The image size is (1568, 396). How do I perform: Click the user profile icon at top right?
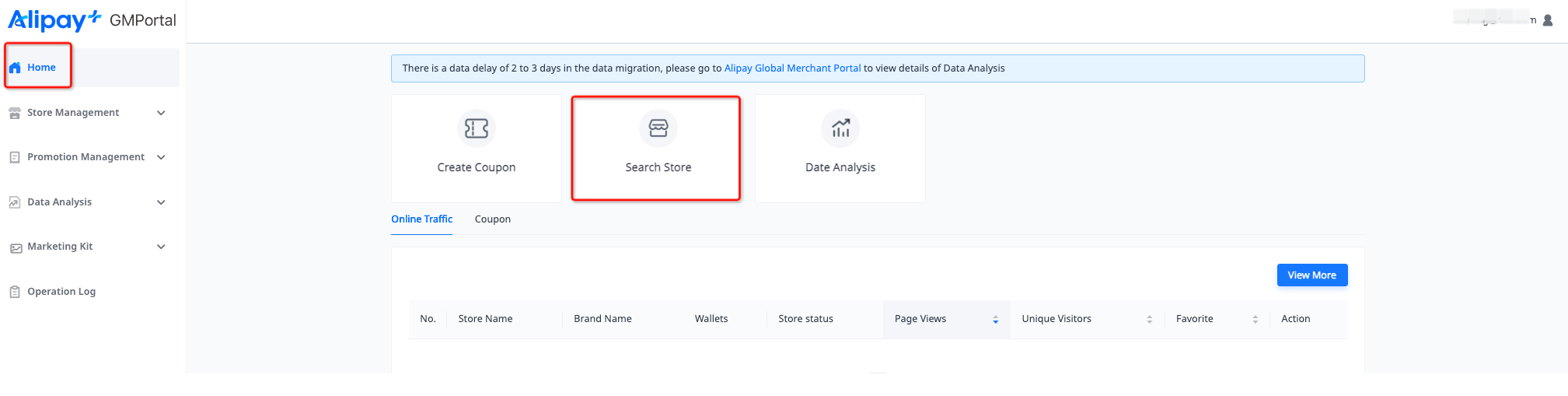[x=1547, y=20]
